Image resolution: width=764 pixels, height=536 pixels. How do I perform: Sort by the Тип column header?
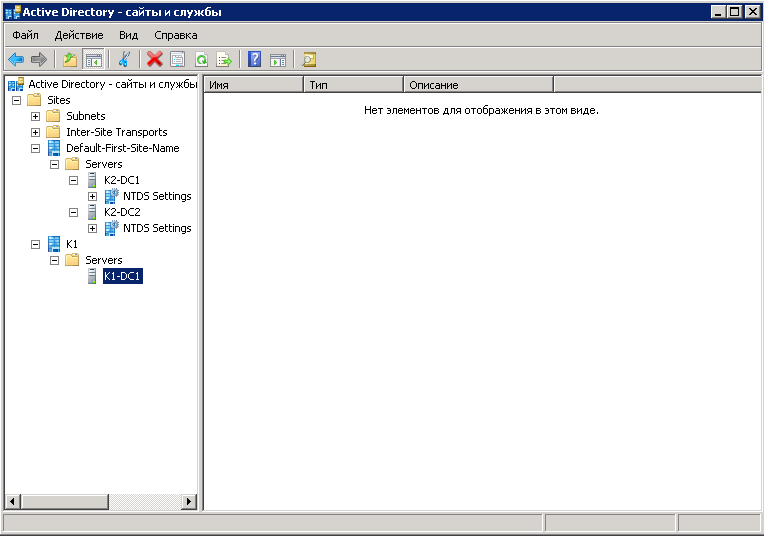click(354, 85)
